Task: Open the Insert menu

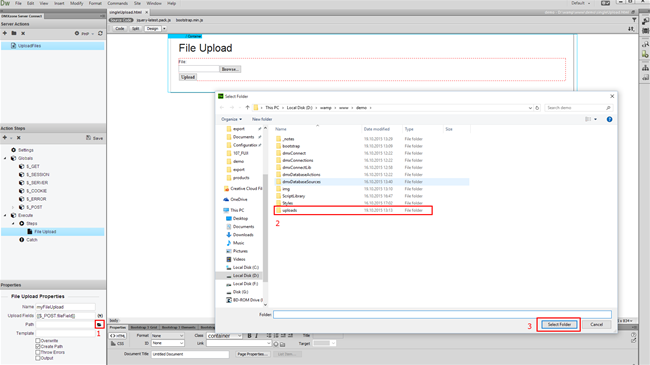Action: pyautogui.click(x=59, y=3)
